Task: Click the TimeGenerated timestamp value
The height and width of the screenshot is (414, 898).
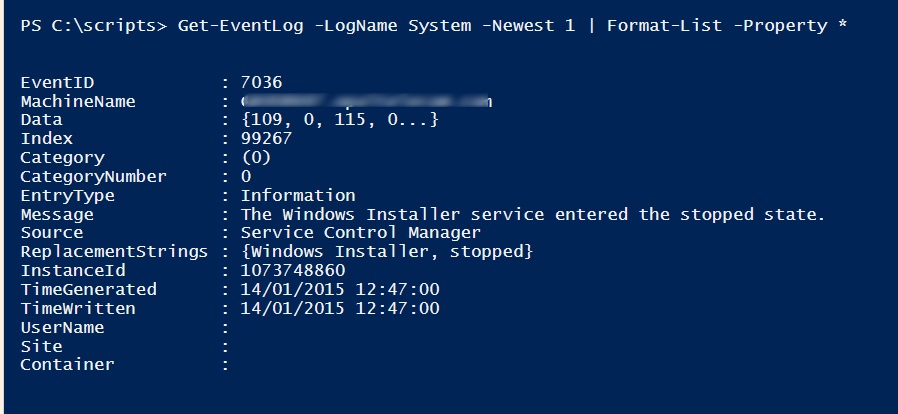Action: 340,290
